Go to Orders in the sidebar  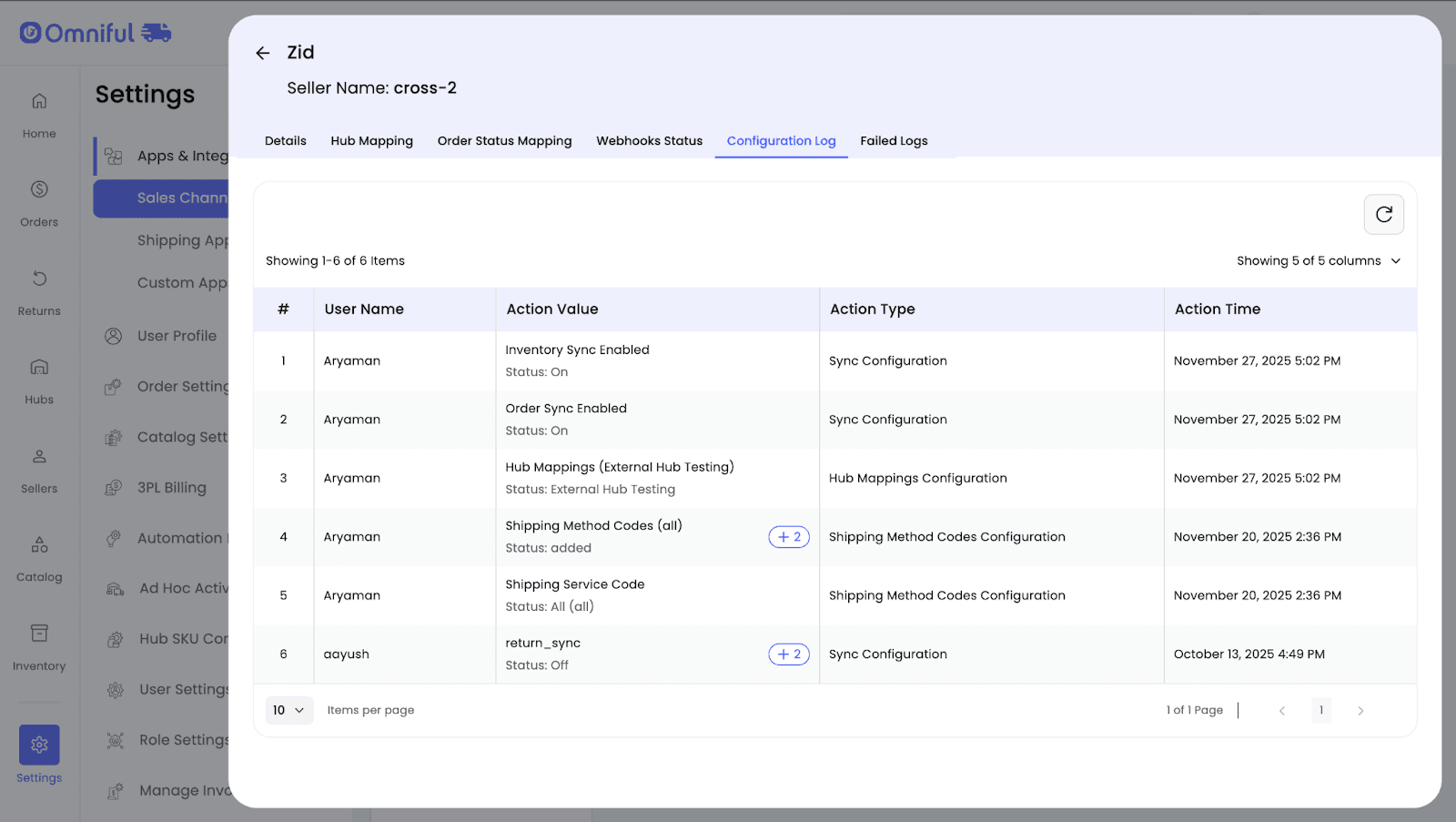(39, 201)
